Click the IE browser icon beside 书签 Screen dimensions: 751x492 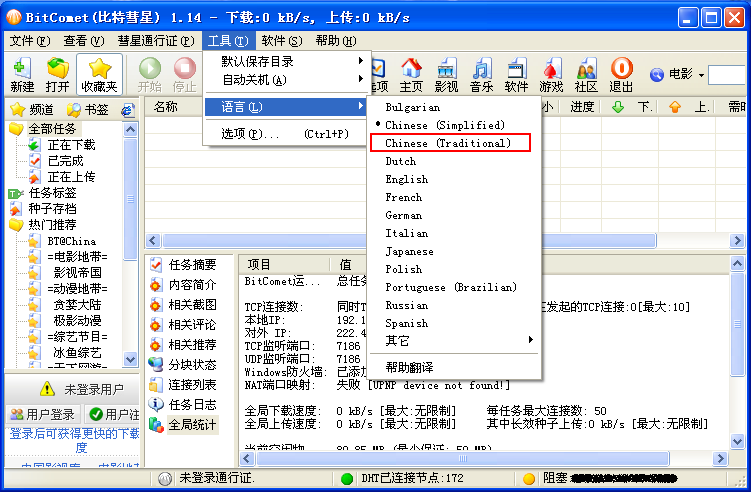[x=127, y=110]
